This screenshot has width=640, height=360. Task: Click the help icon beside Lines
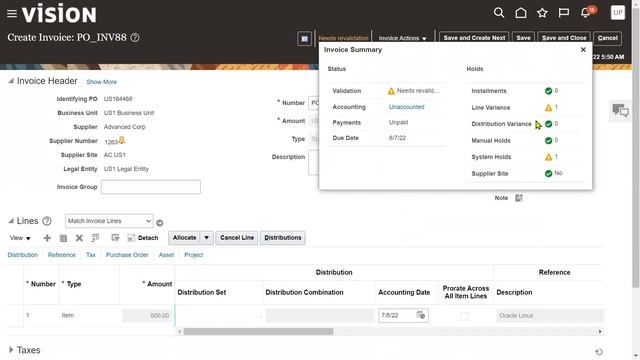click(47, 221)
